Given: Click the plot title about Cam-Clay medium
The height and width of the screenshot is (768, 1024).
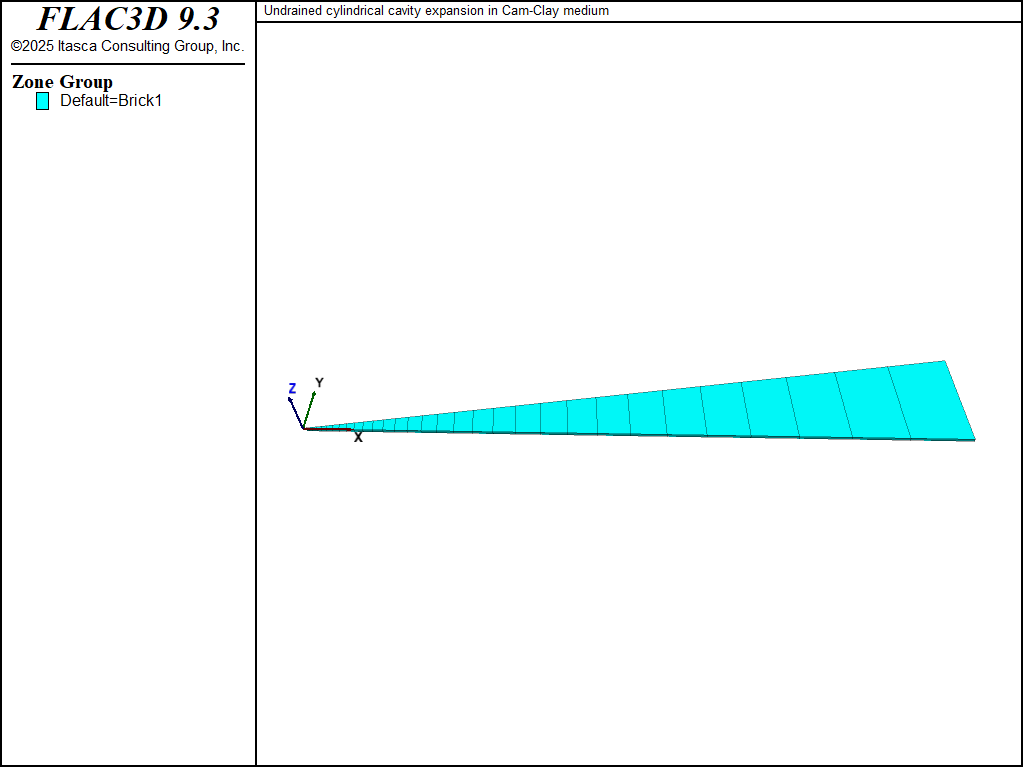Looking at the screenshot, I should (x=436, y=11).
